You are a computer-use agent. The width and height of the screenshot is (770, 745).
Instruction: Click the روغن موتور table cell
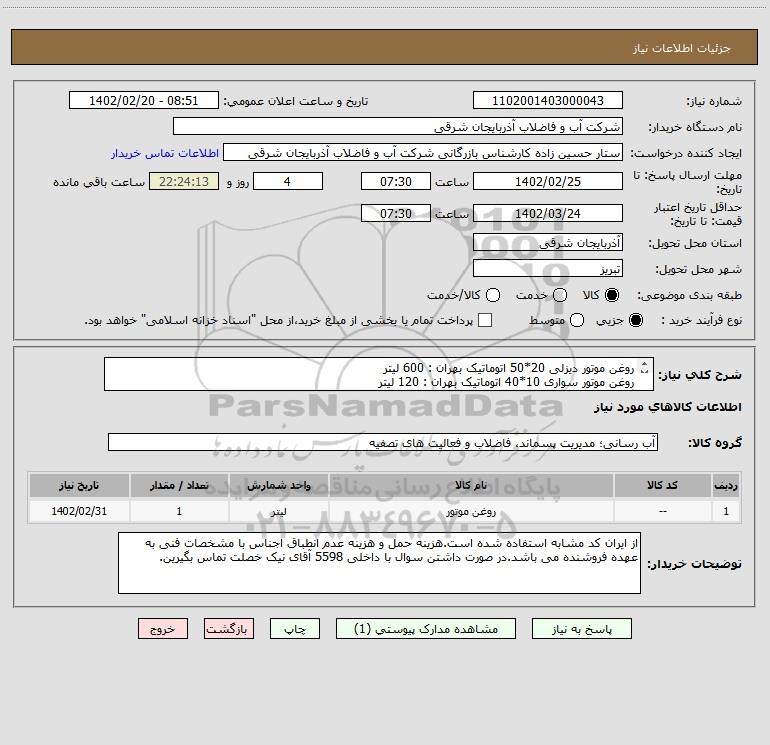pos(470,511)
